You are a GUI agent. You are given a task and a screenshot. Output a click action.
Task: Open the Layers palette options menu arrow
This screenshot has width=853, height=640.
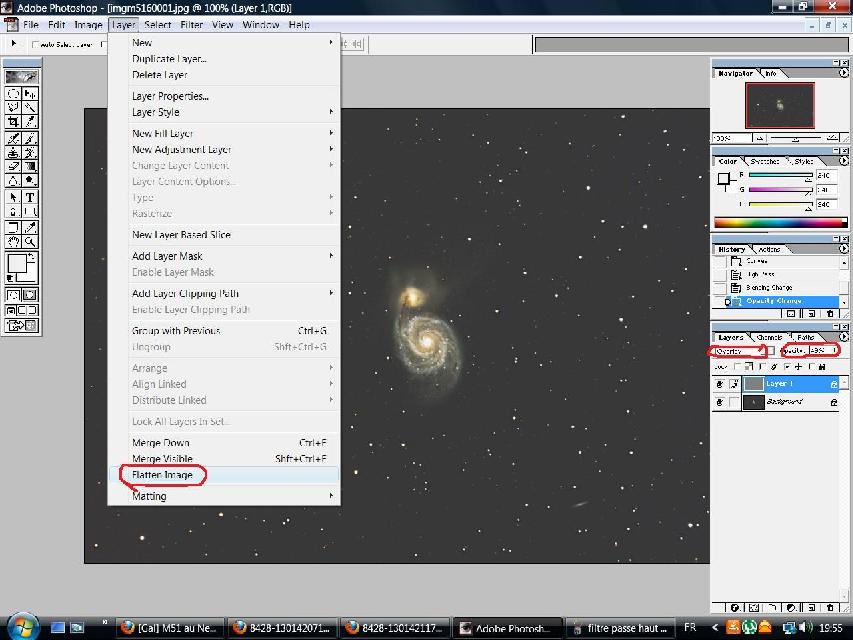pyautogui.click(x=843, y=337)
